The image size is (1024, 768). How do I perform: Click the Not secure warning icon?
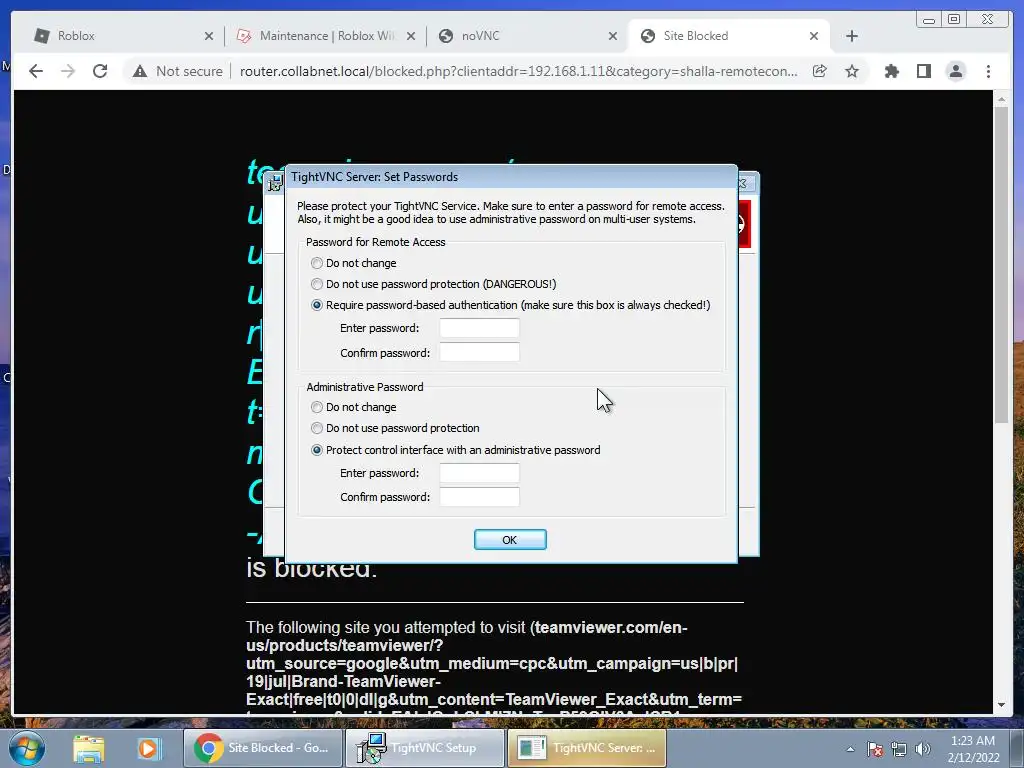[x=140, y=71]
